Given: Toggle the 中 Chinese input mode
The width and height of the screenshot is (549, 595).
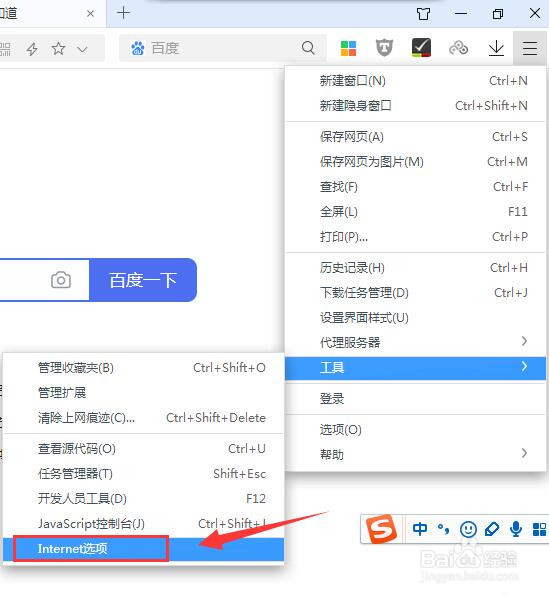Looking at the screenshot, I should point(420,529).
